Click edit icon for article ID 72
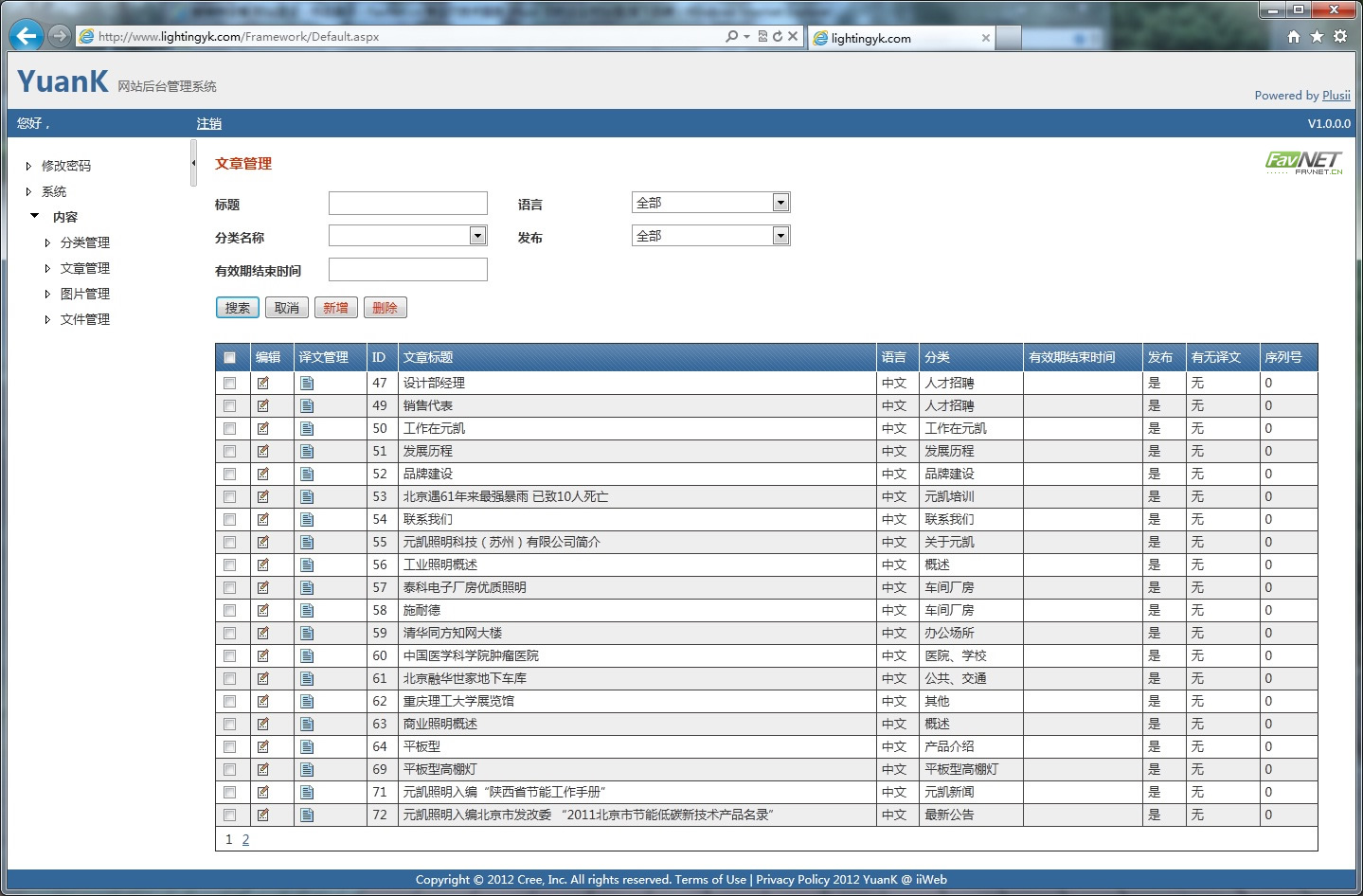The image size is (1363, 896). pyautogui.click(x=262, y=815)
